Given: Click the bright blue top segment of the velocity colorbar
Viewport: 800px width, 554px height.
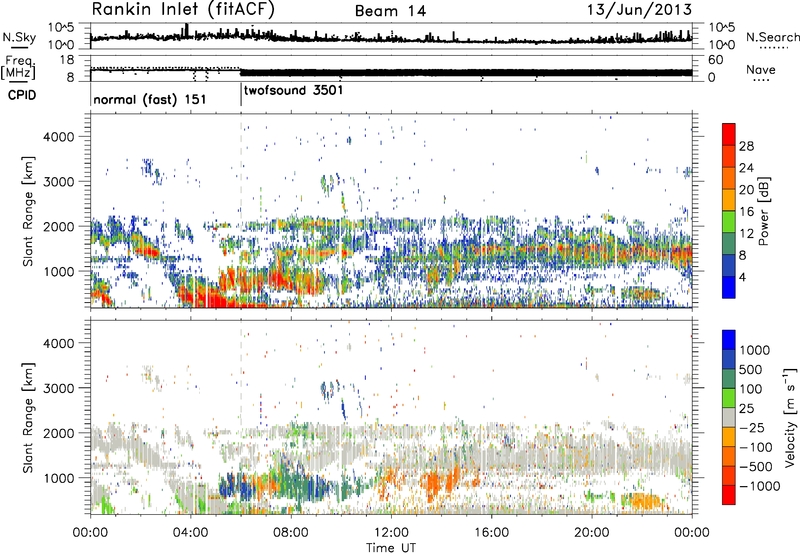Looking at the screenshot, I should click(x=729, y=340).
